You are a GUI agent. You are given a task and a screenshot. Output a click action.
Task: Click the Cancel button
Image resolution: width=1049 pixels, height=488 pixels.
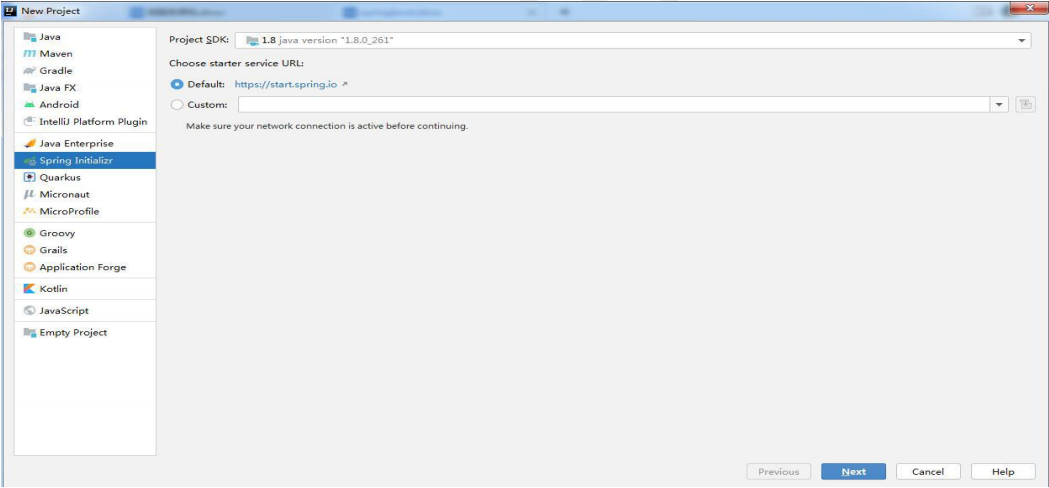[x=928, y=471]
